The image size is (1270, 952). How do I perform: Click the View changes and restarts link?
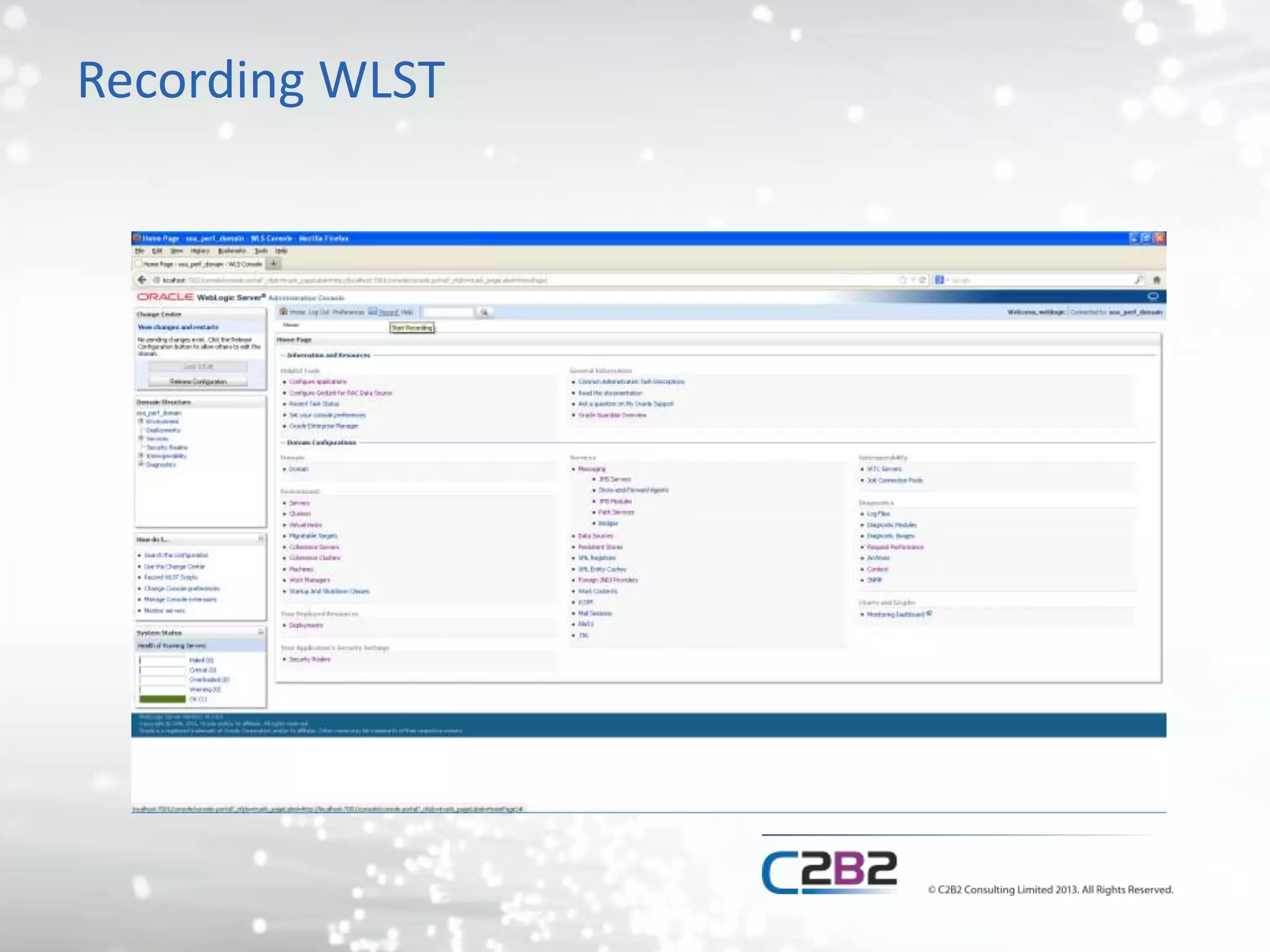[178, 327]
